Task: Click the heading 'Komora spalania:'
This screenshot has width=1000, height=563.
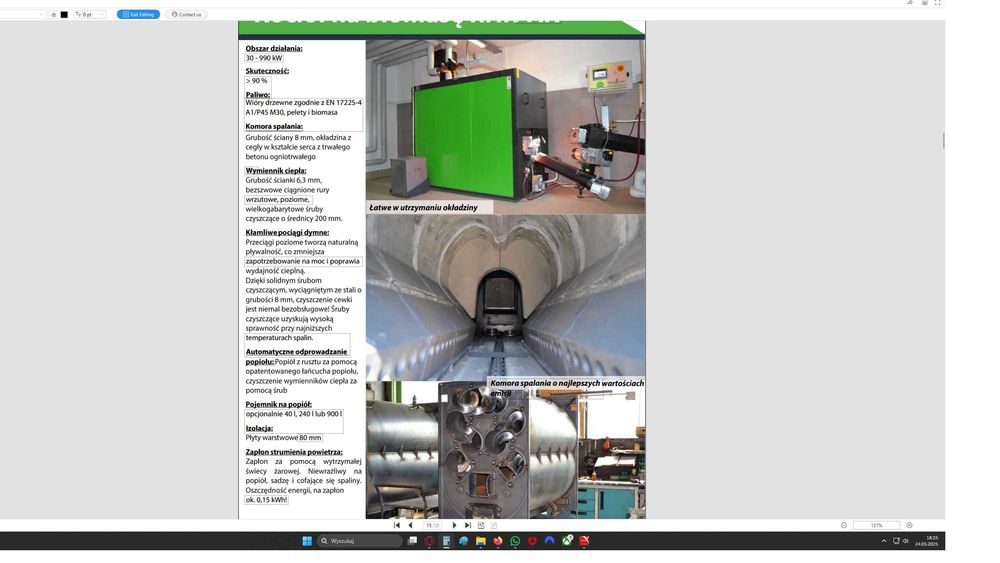Action: [274, 126]
